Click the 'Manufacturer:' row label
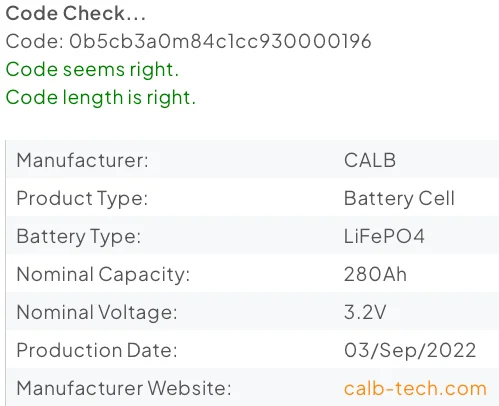 click(x=82, y=160)
